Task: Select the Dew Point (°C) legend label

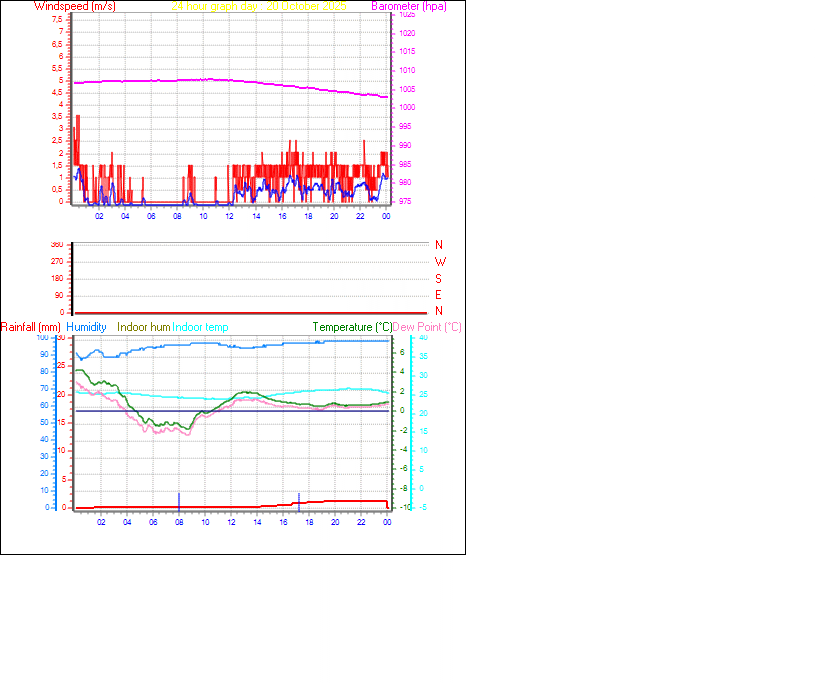Action: pos(426,327)
